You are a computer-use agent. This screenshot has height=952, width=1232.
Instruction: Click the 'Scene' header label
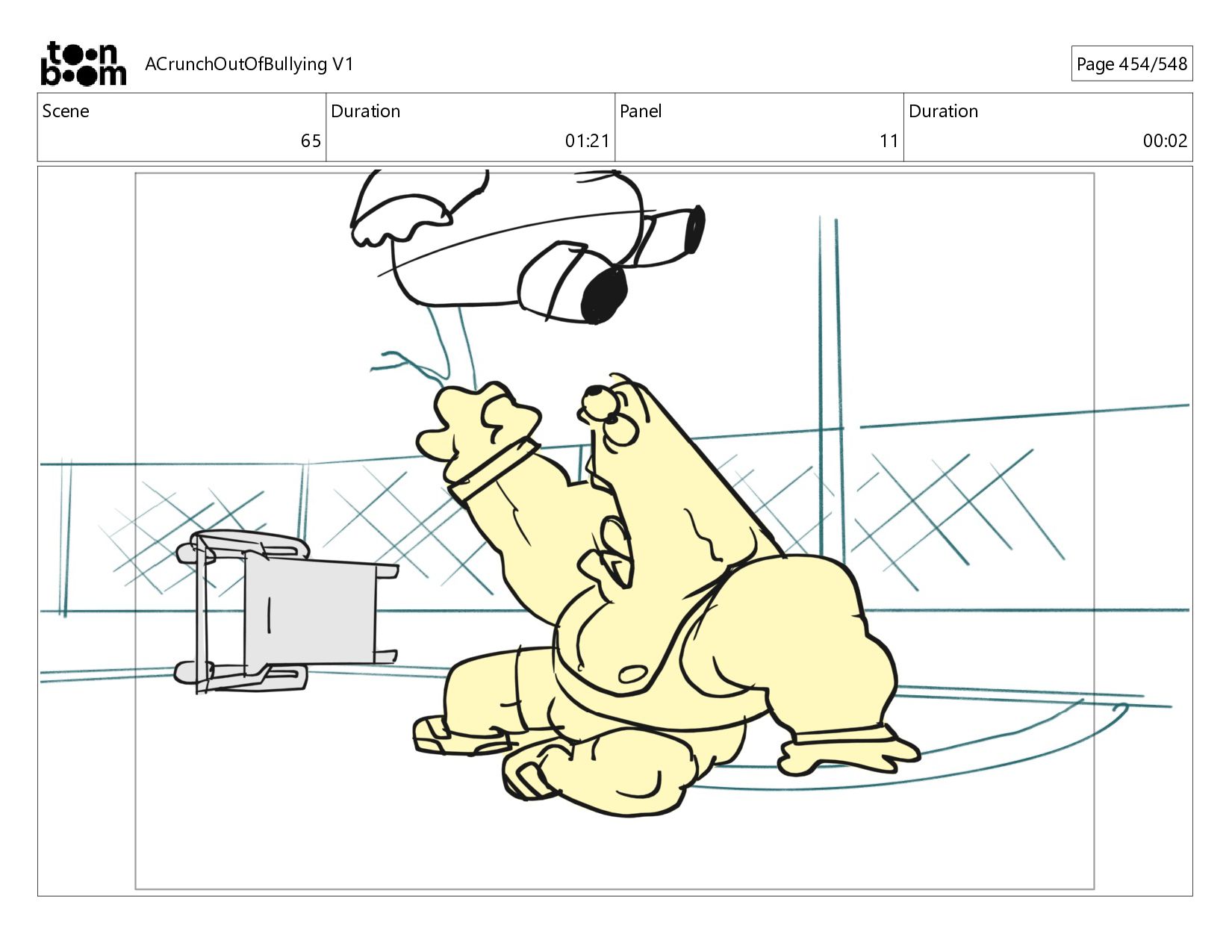click(66, 111)
